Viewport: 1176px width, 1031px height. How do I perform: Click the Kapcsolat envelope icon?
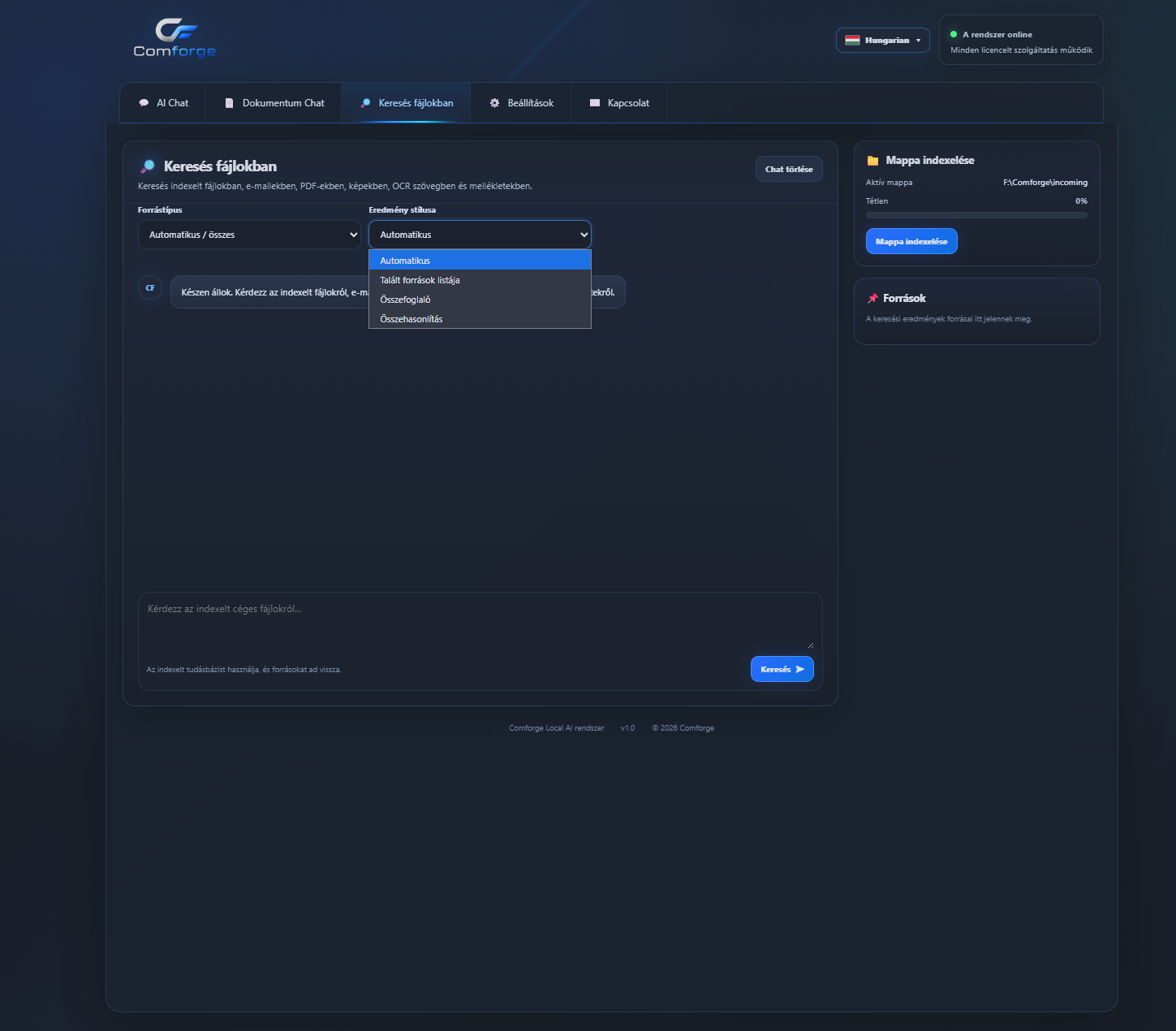click(594, 103)
